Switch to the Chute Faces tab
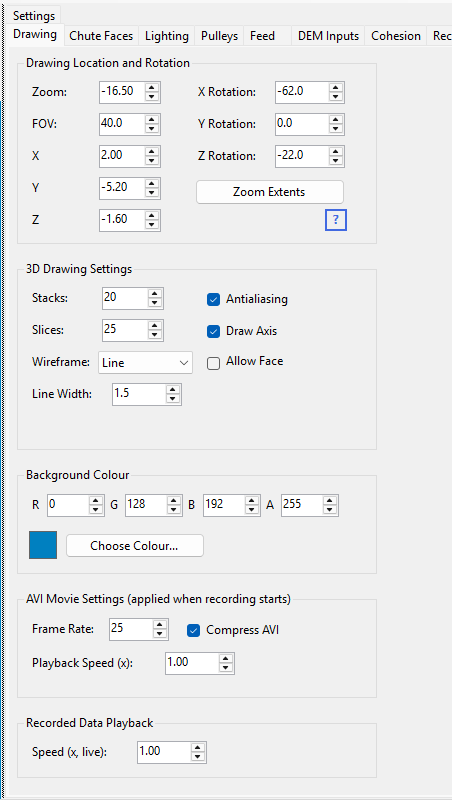 (101, 36)
